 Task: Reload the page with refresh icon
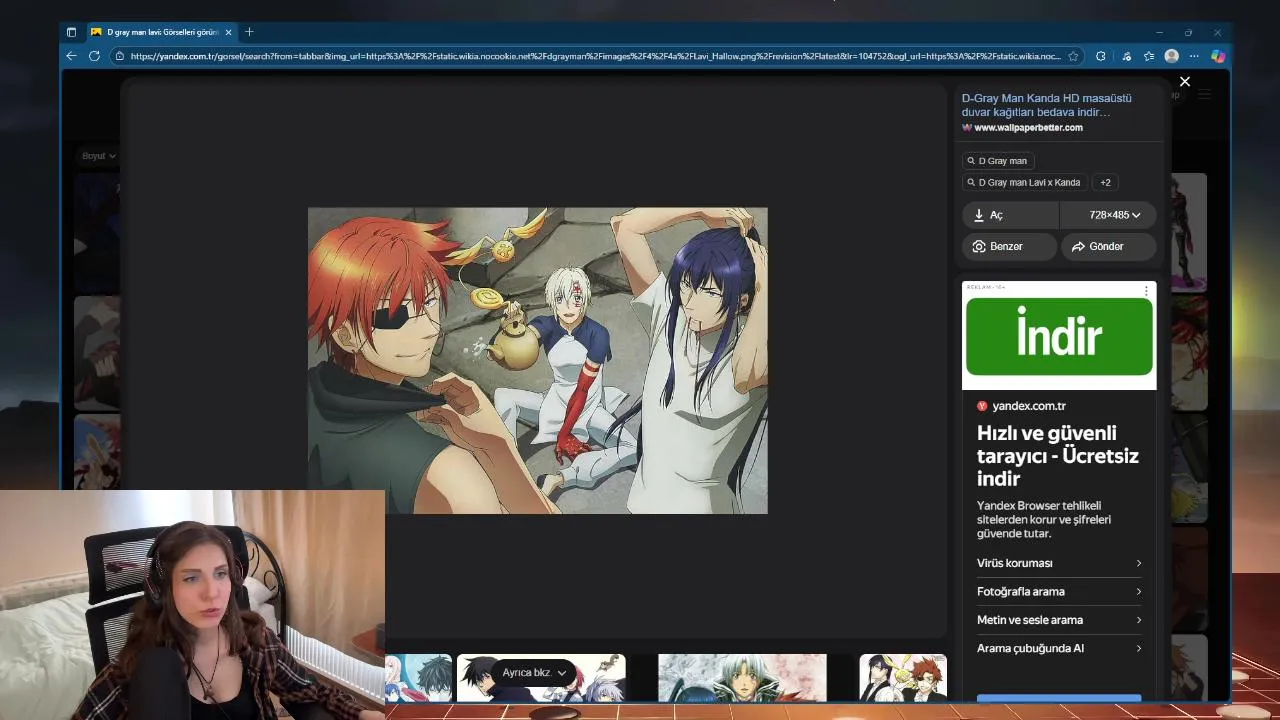click(94, 56)
